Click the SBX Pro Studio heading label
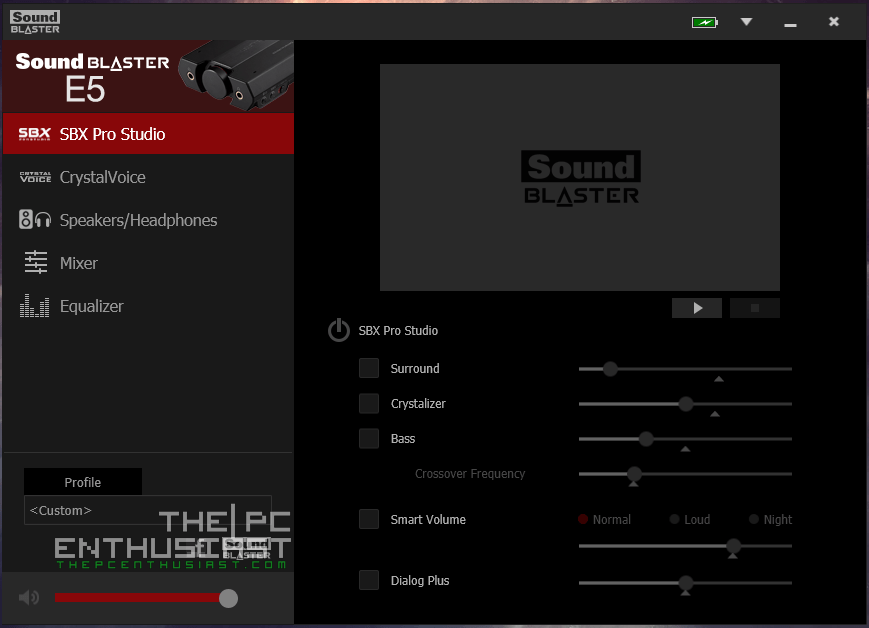 tap(398, 330)
